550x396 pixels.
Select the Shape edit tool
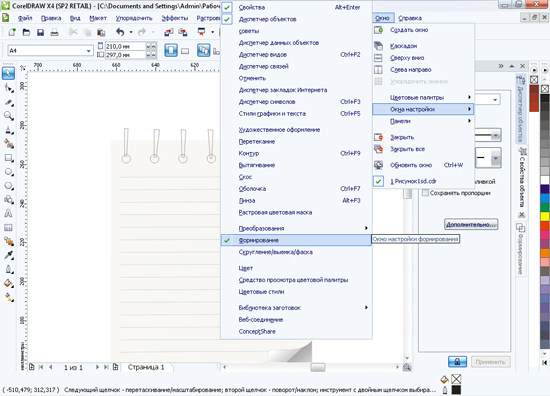pos(8,88)
